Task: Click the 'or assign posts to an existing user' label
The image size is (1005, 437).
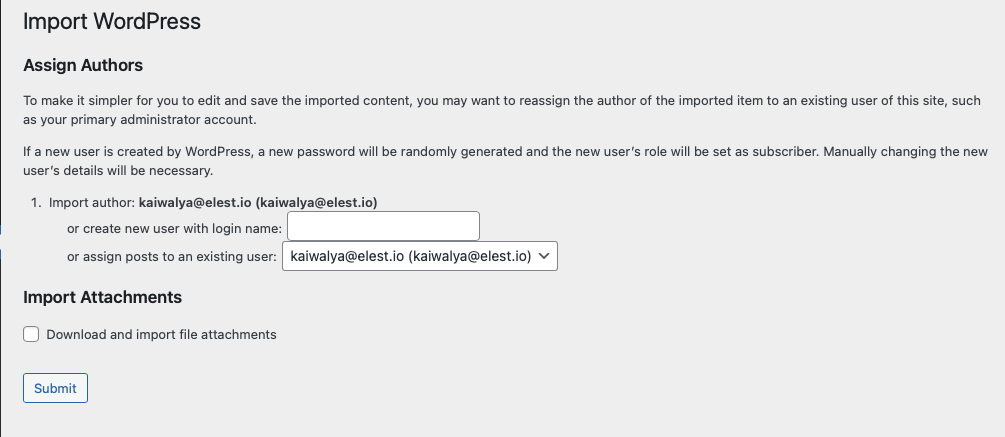Action: [x=172, y=257]
